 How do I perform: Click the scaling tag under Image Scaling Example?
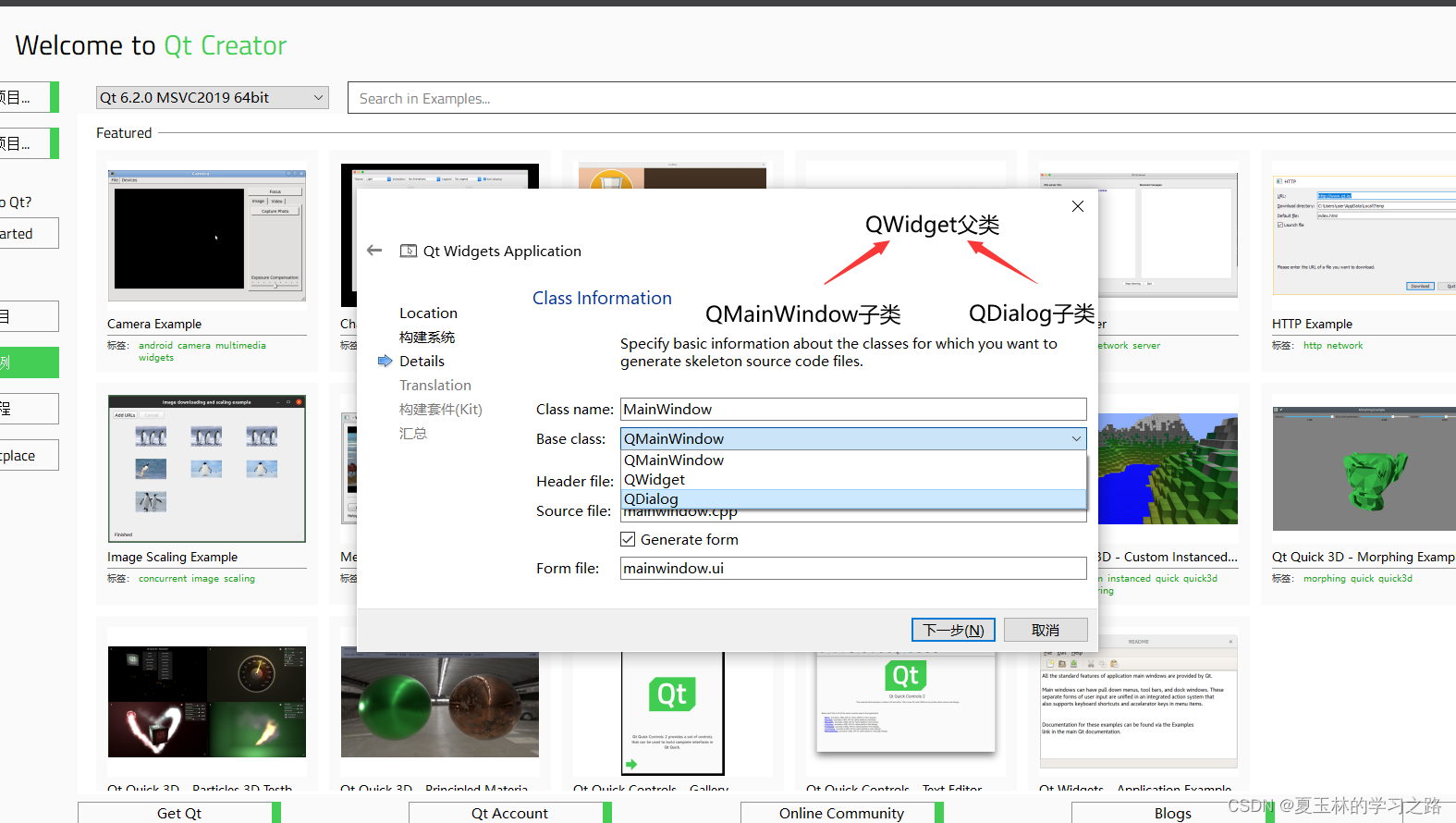click(x=239, y=578)
